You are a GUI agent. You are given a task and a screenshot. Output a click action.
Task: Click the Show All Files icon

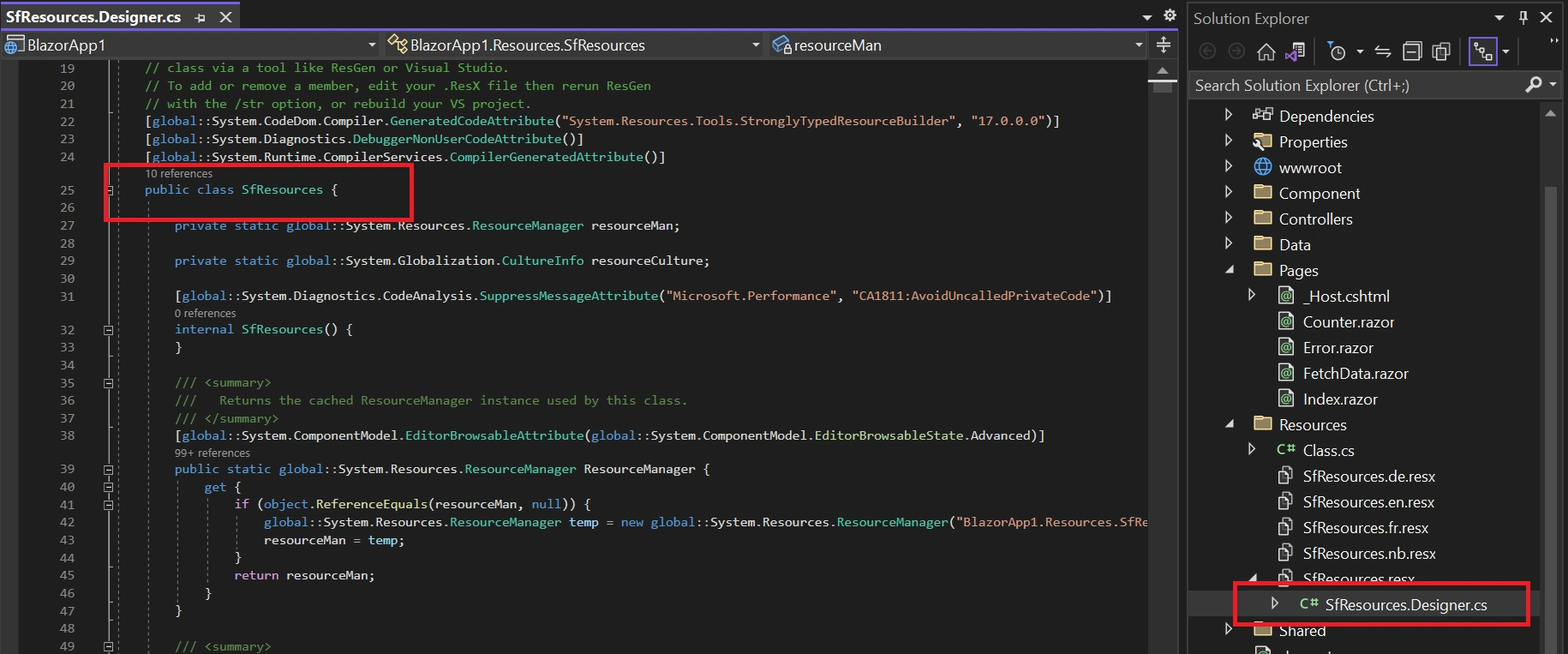point(1441,52)
